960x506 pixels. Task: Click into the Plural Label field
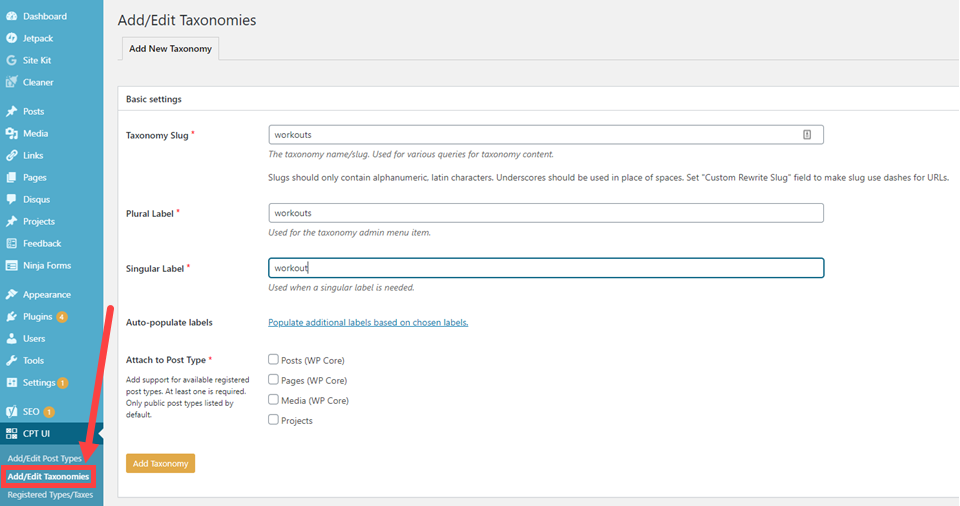[x=545, y=213]
